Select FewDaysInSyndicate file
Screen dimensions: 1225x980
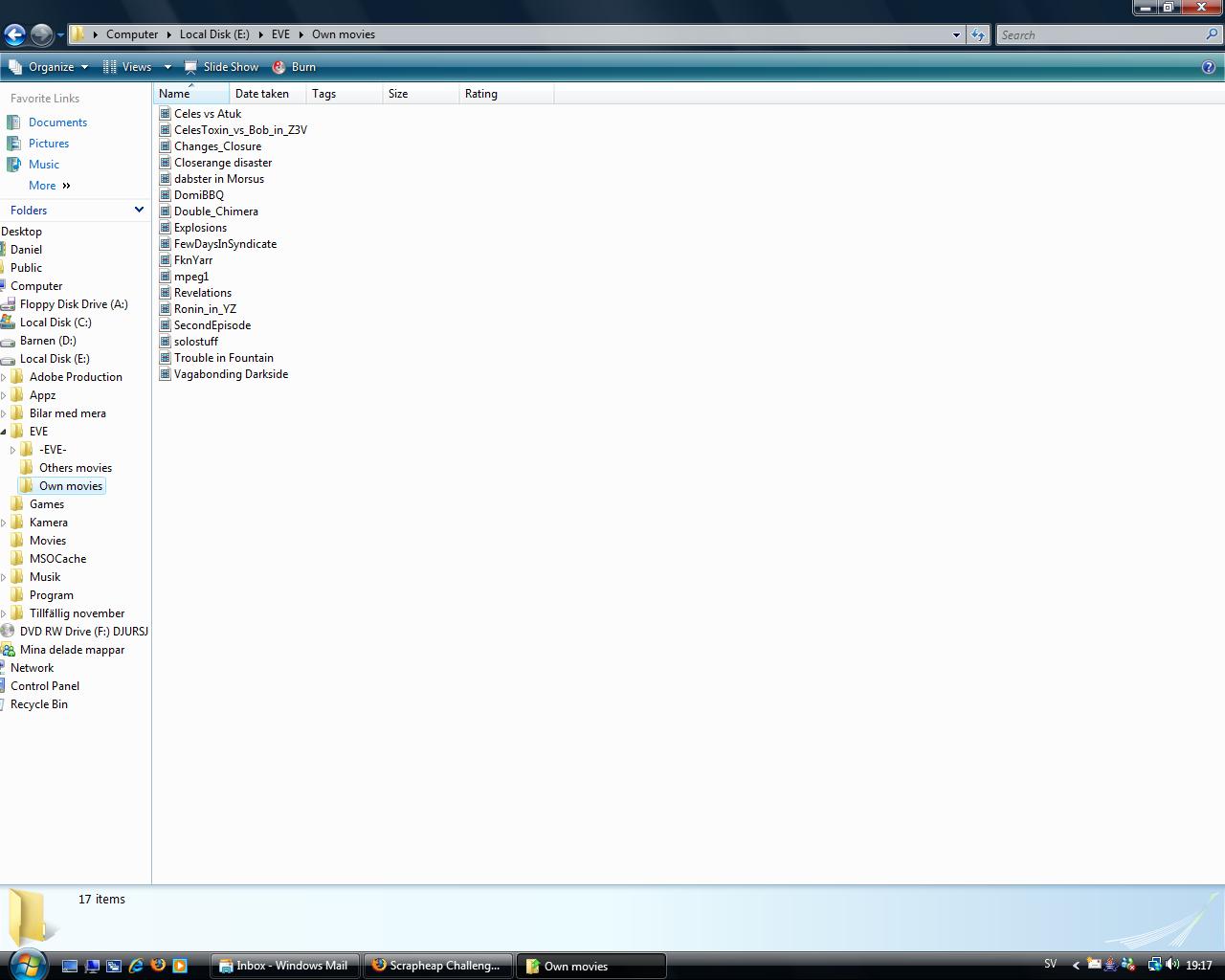225,244
